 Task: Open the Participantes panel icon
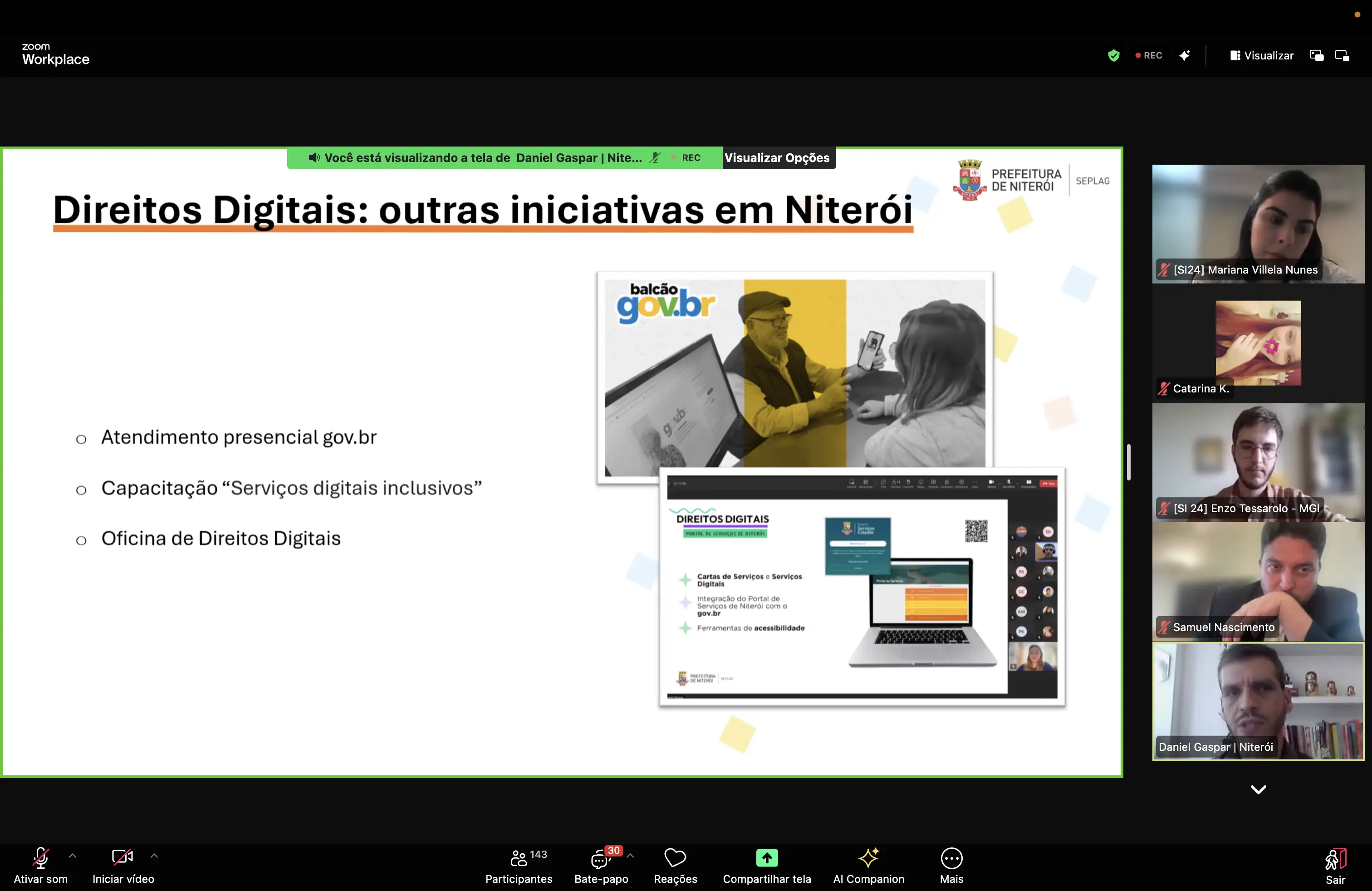pos(518,859)
